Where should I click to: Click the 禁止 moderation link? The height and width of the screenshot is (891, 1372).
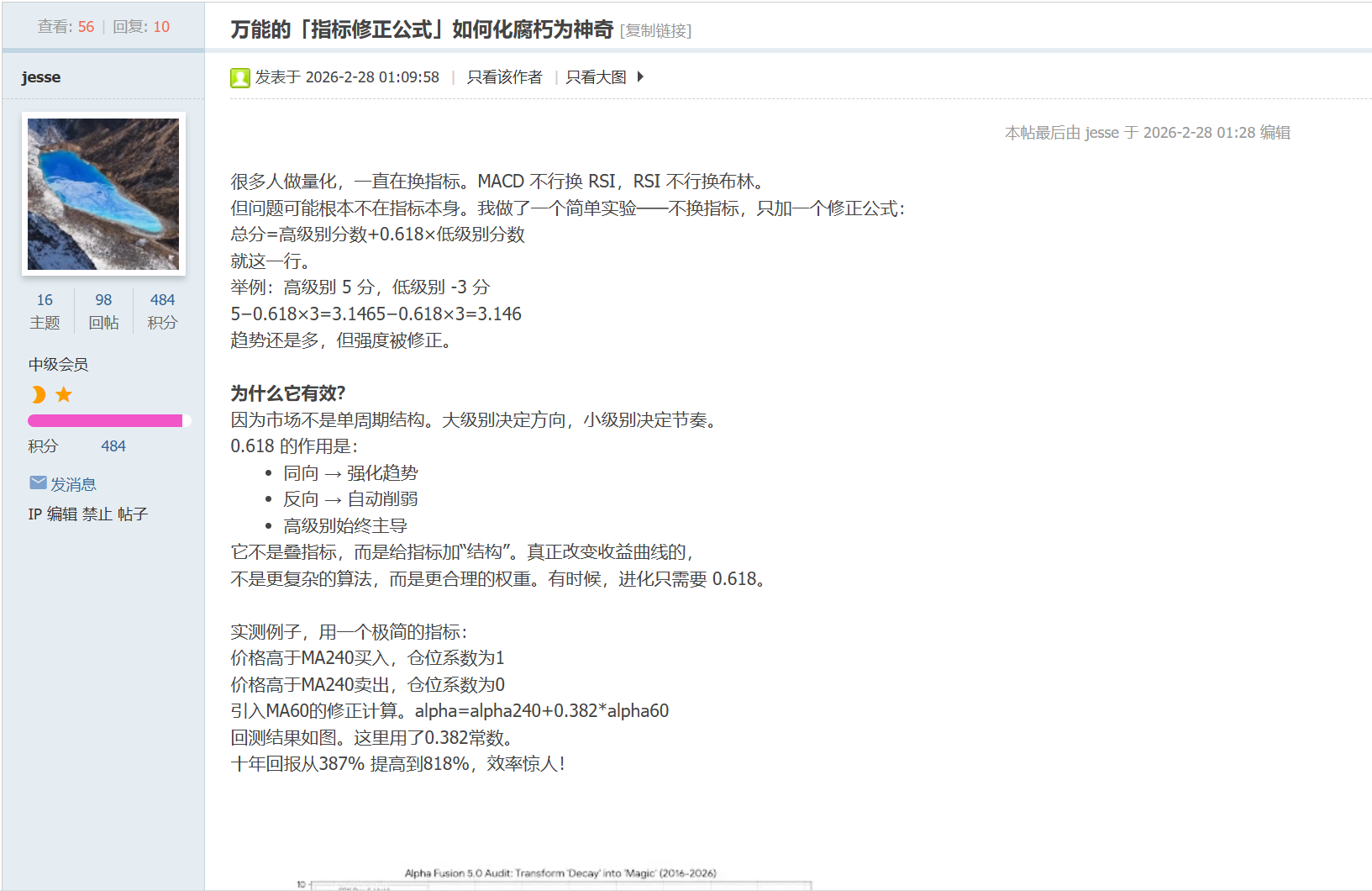tap(97, 514)
